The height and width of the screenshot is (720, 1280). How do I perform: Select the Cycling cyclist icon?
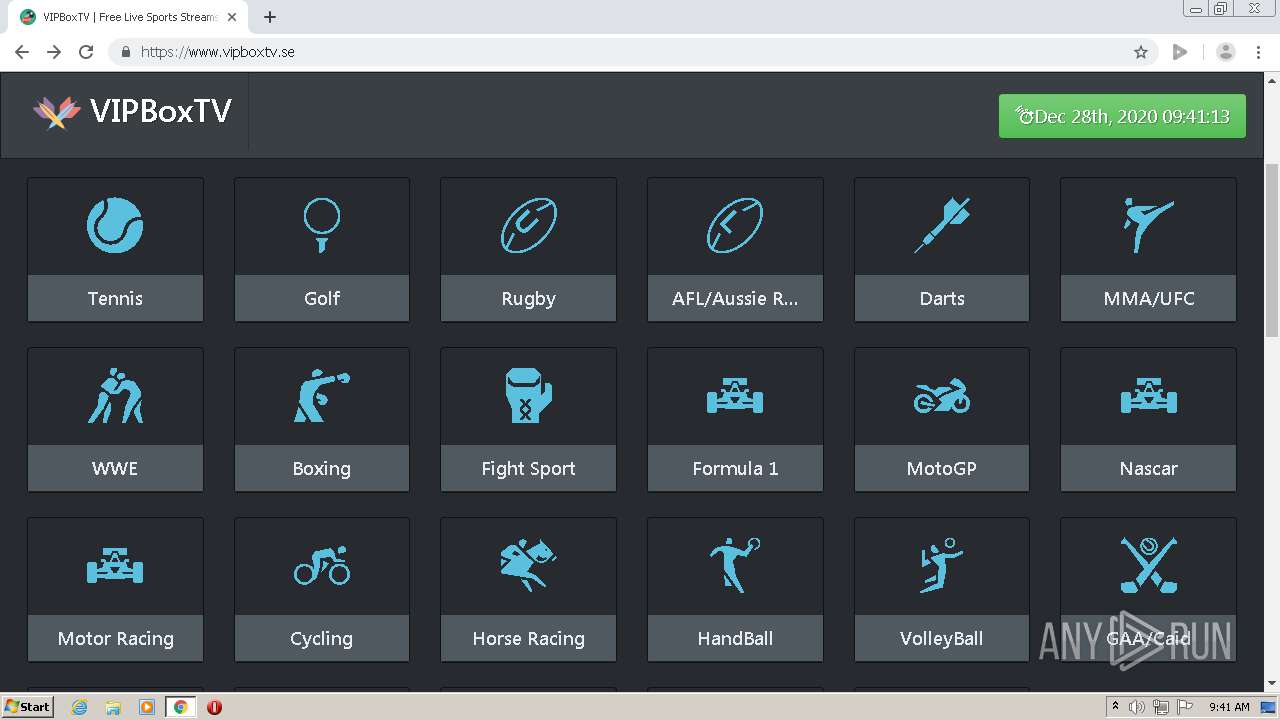click(322, 566)
